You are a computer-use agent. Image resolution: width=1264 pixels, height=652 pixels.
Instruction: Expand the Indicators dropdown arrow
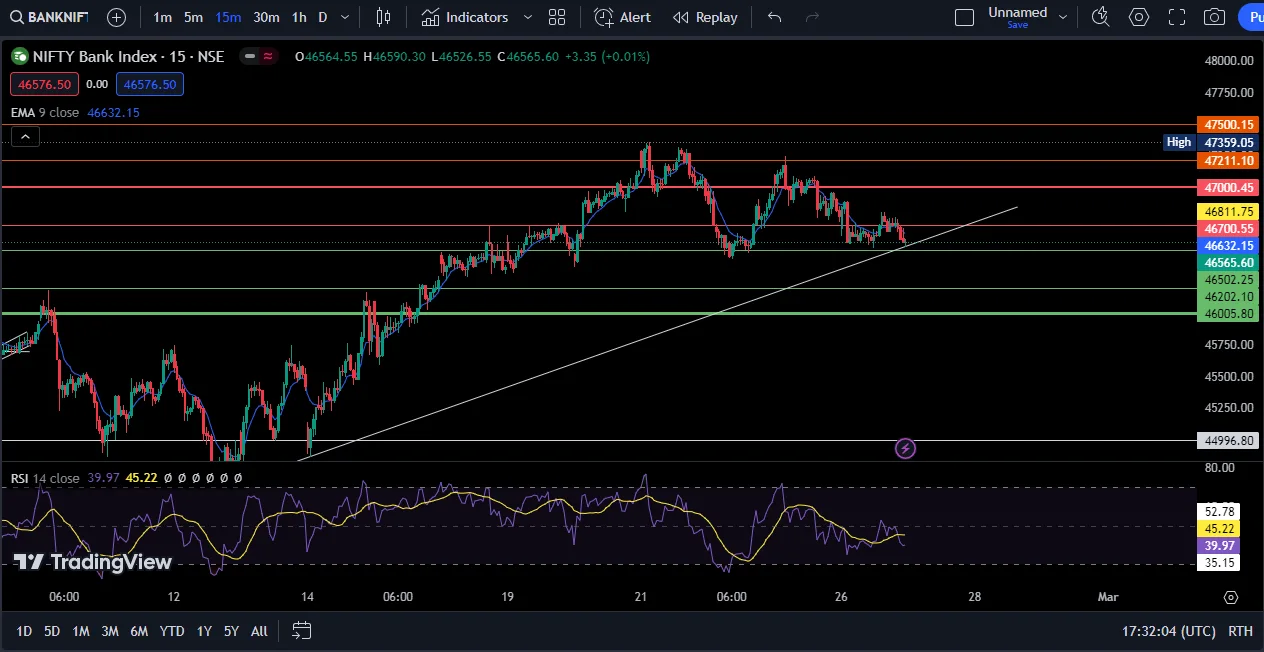527,17
